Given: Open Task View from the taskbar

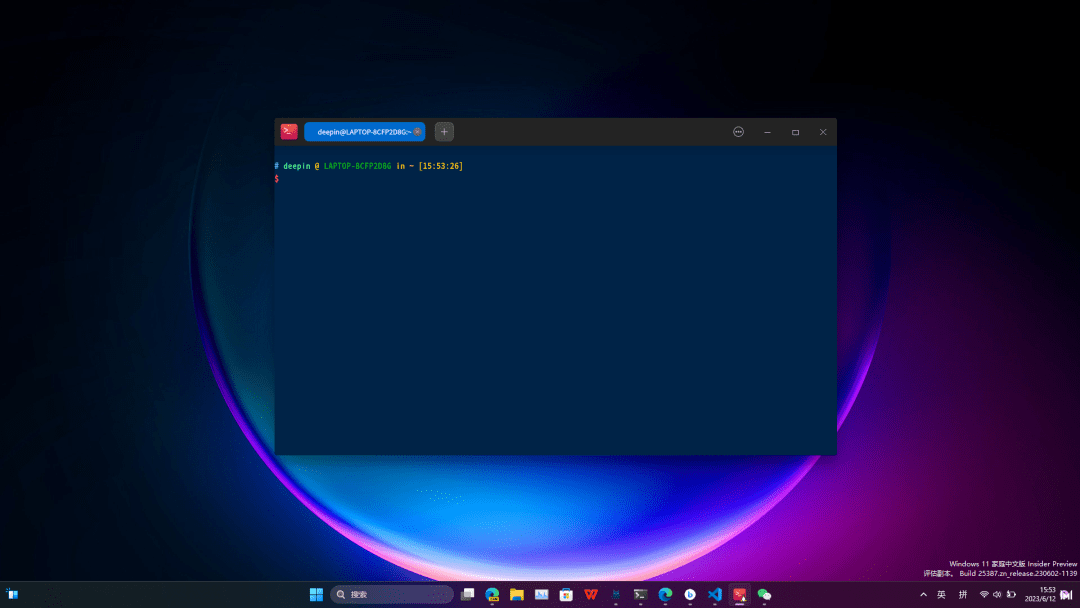Looking at the screenshot, I should pos(467,594).
